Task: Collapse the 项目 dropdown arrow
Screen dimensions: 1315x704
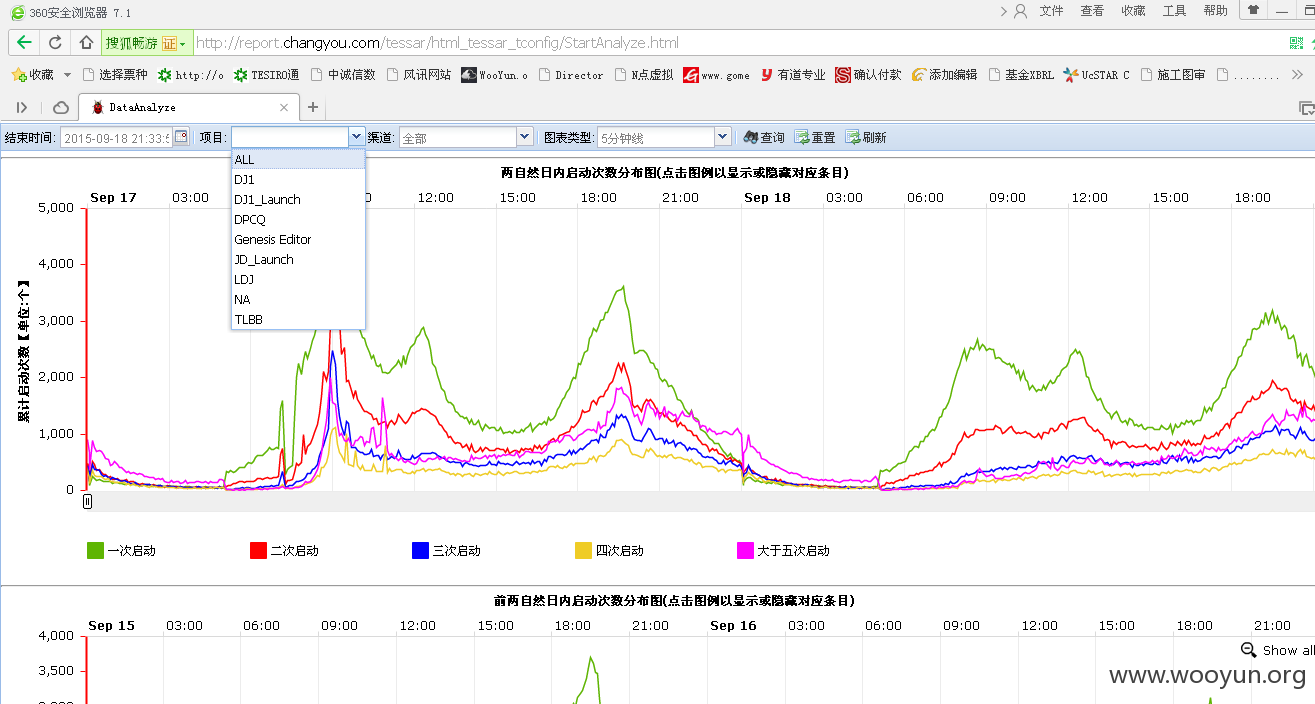Action: click(356, 137)
